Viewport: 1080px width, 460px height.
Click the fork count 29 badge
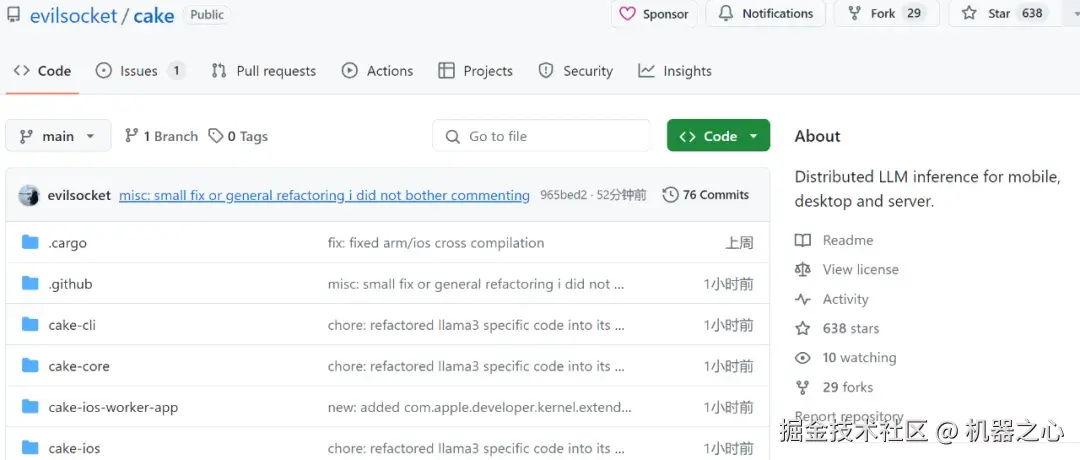(914, 14)
